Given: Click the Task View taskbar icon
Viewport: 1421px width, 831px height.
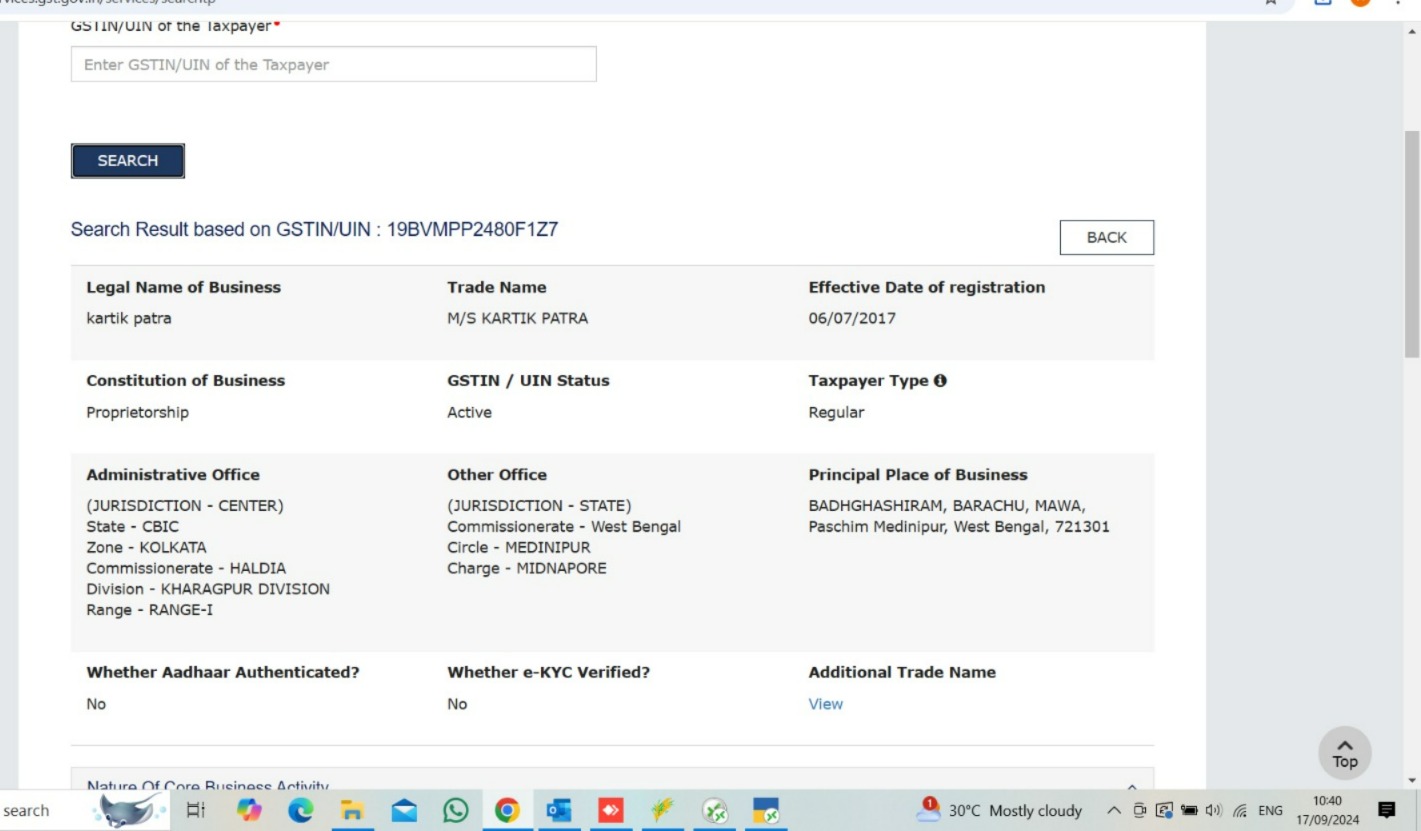Looking at the screenshot, I should (196, 810).
